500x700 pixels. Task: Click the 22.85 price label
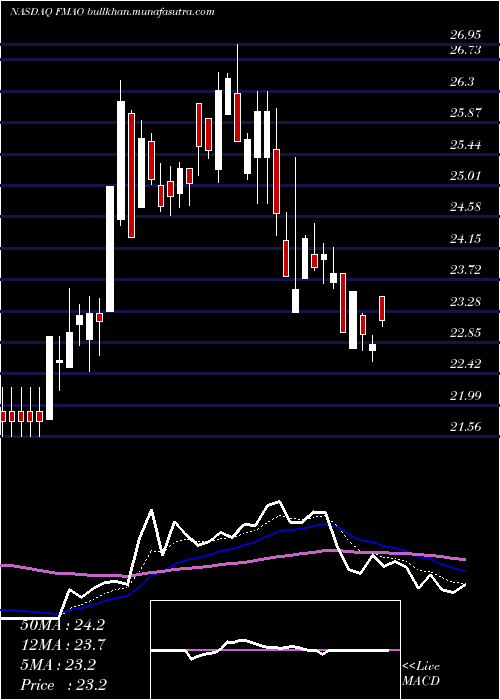tap(466, 333)
